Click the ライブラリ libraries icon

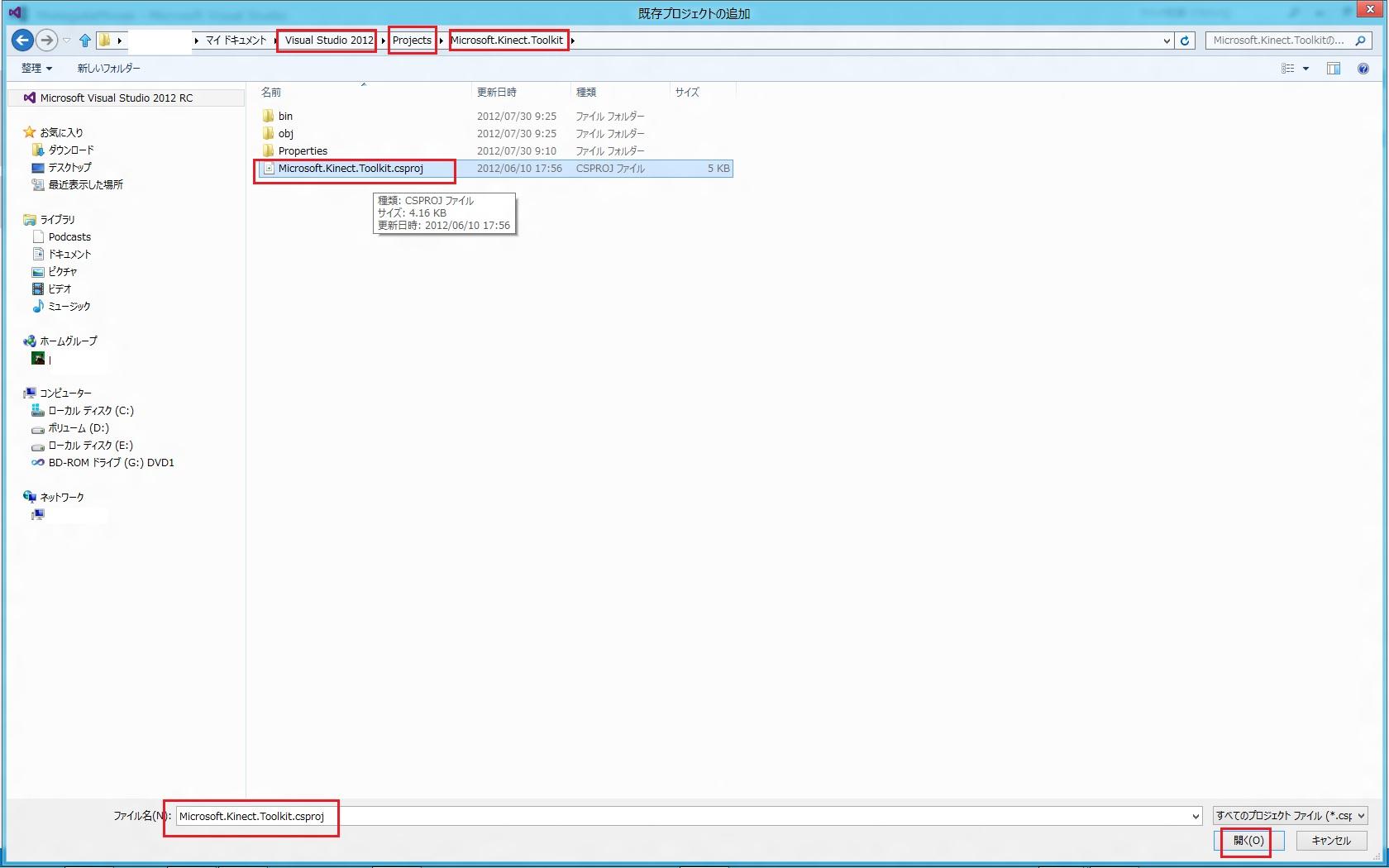(30, 219)
